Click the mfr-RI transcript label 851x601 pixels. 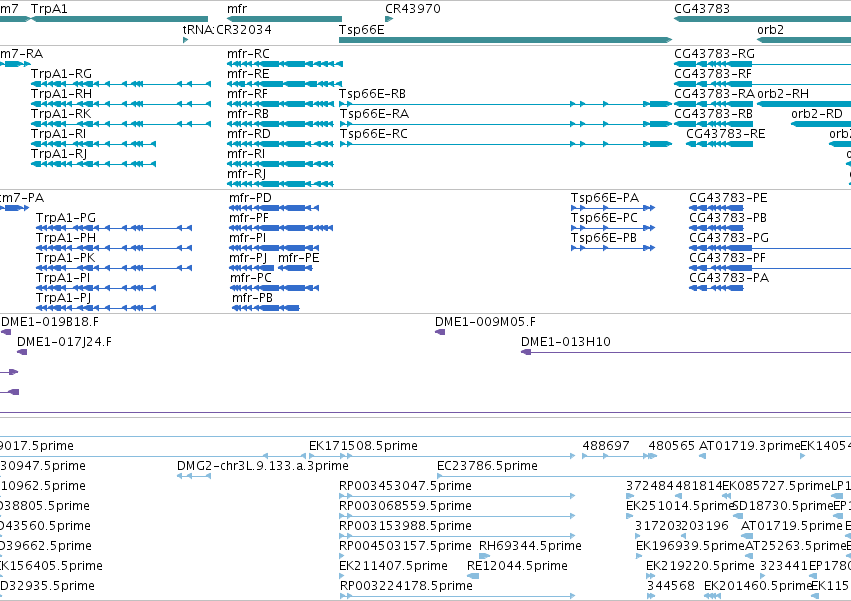coord(246,154)
